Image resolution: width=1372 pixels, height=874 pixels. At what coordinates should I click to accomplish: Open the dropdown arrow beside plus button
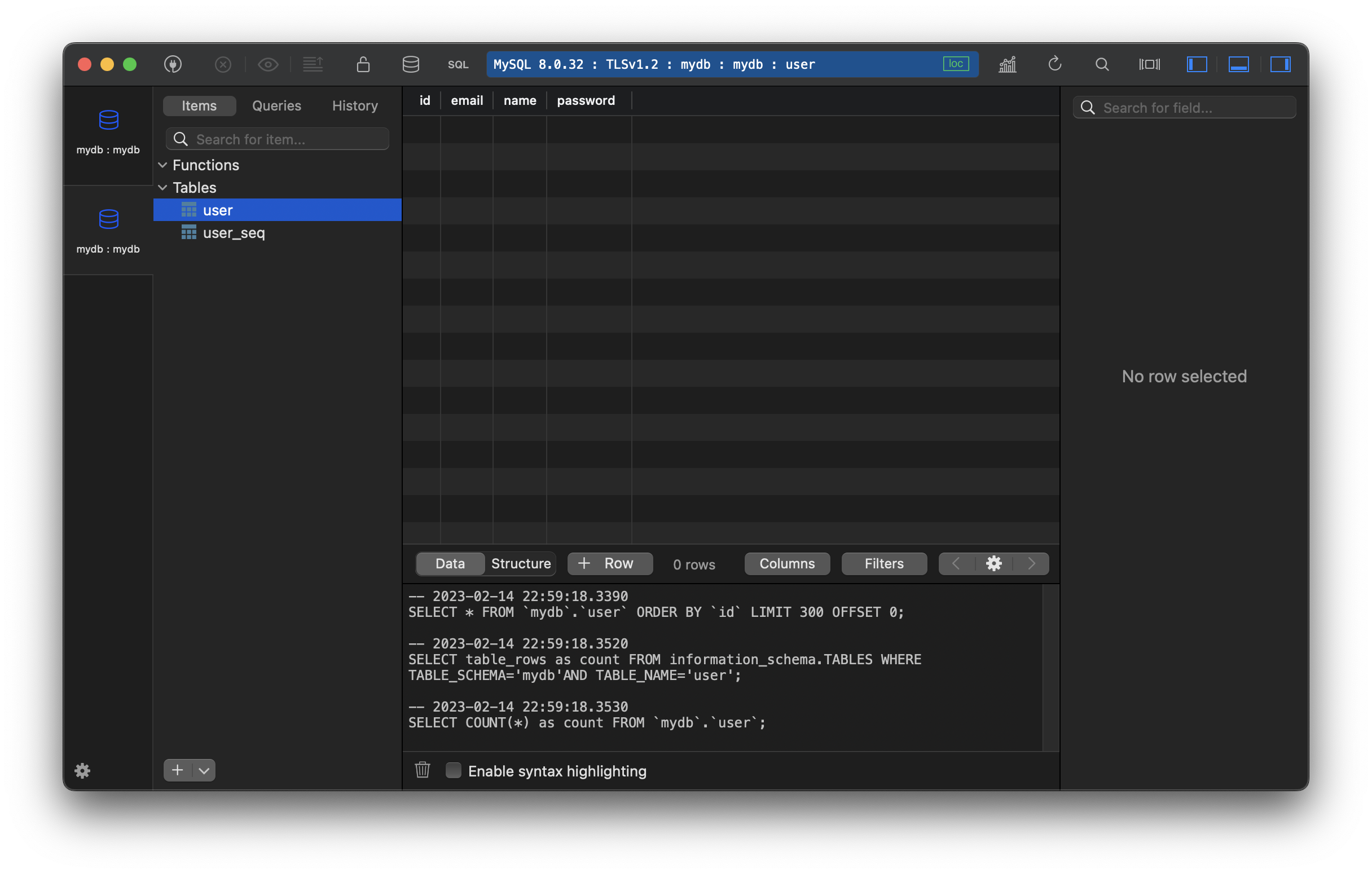[204, 770]
